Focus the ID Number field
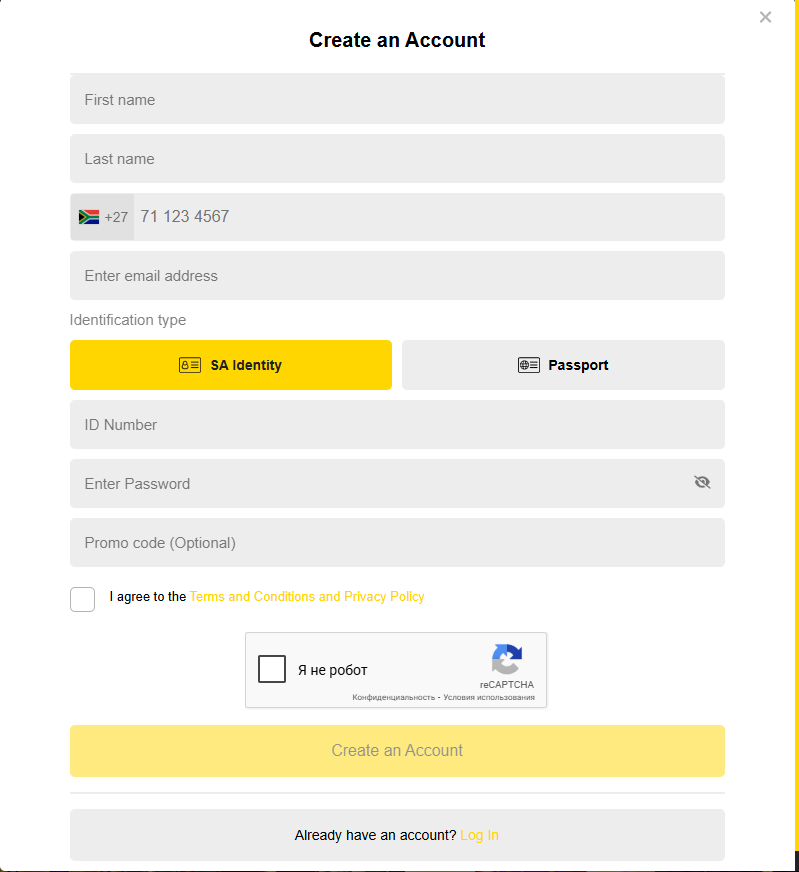The height and width of the screenshot is (872, 799). [397, 425]
